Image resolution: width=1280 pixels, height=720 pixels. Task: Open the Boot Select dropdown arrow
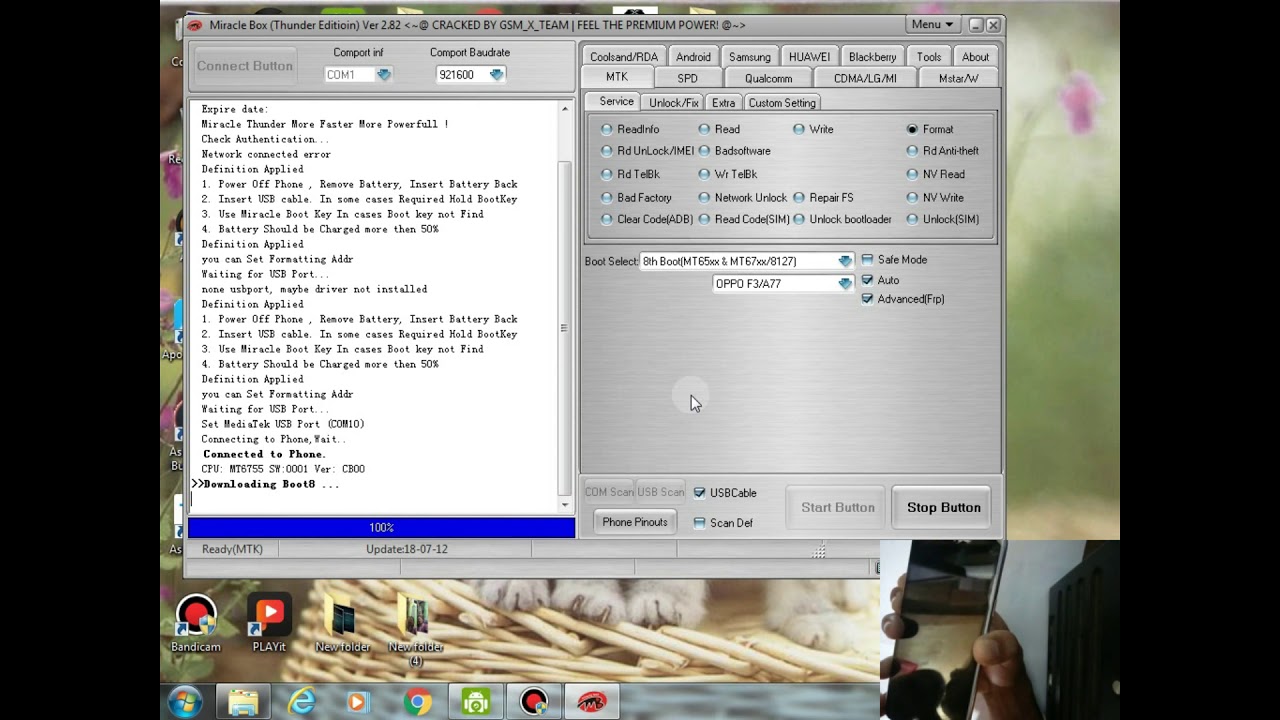click(845, 261)
